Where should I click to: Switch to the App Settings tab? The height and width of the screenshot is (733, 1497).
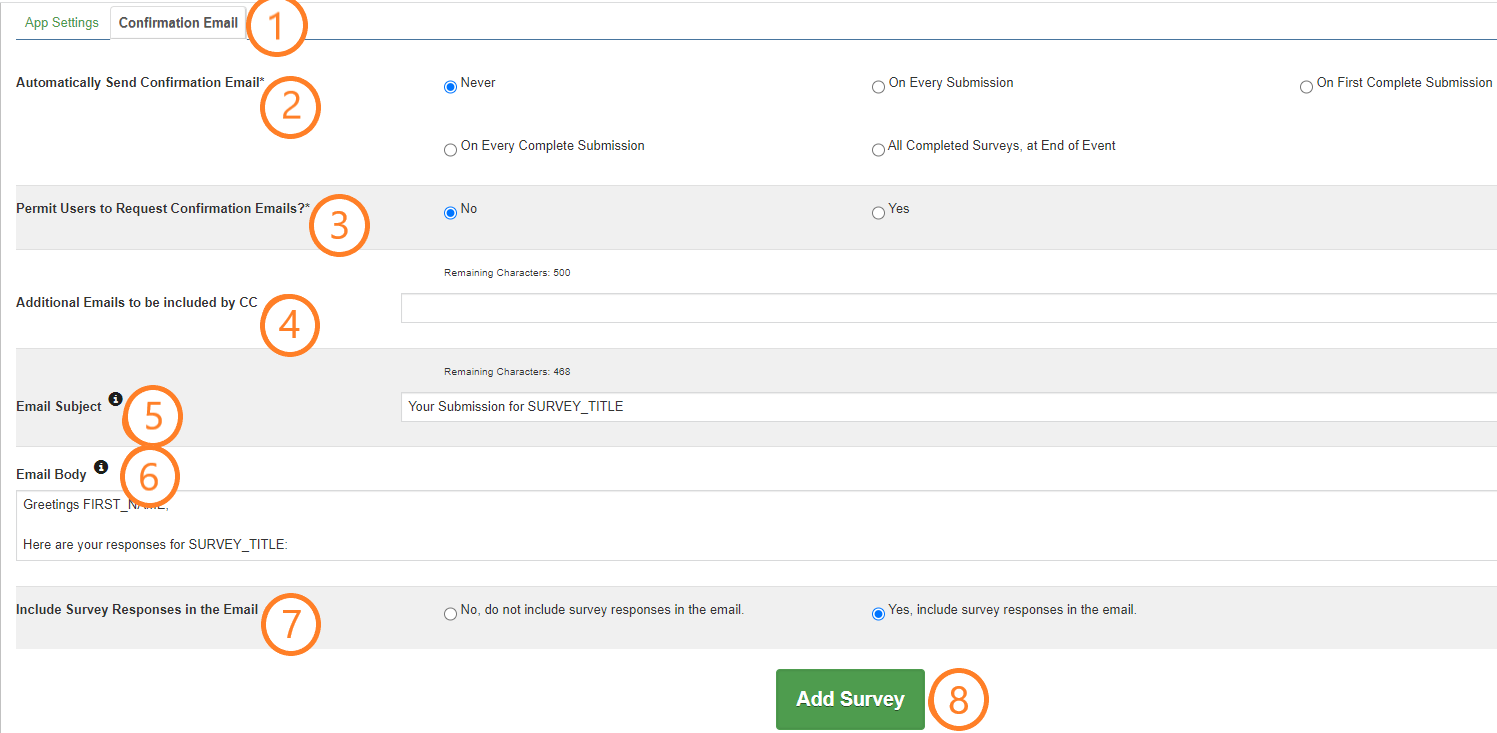pos(62,23)
